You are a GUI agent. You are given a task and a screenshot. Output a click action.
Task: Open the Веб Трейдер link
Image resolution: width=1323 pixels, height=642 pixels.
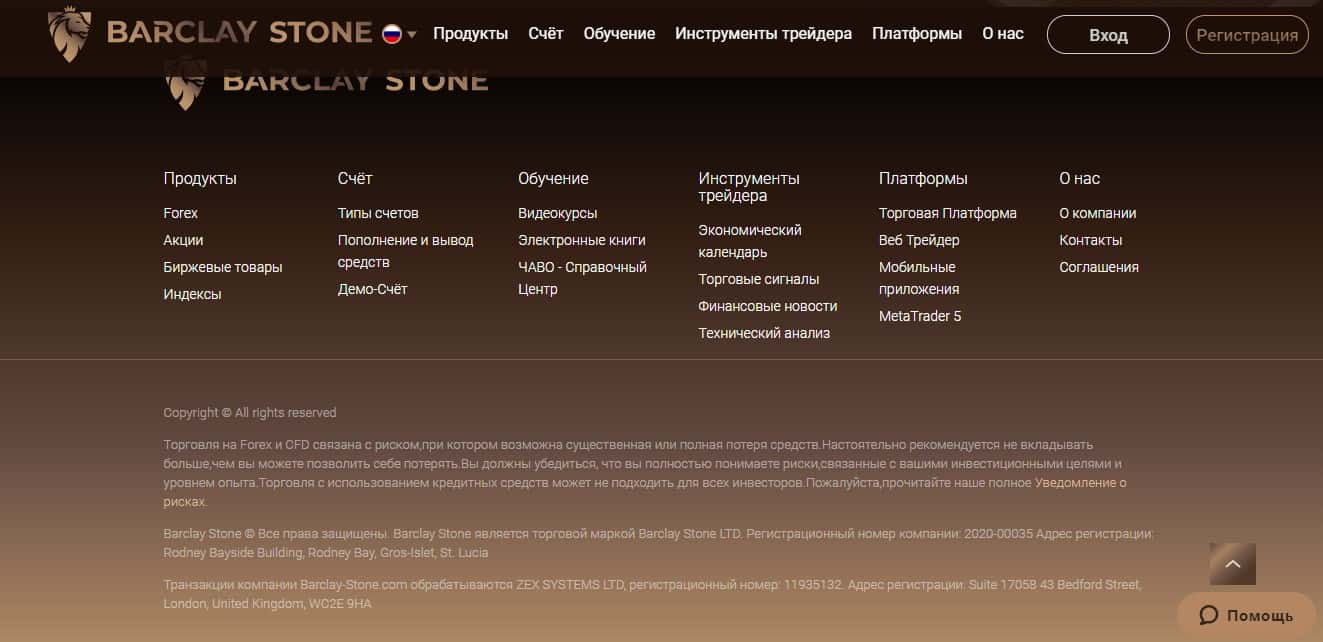(919, 240)
